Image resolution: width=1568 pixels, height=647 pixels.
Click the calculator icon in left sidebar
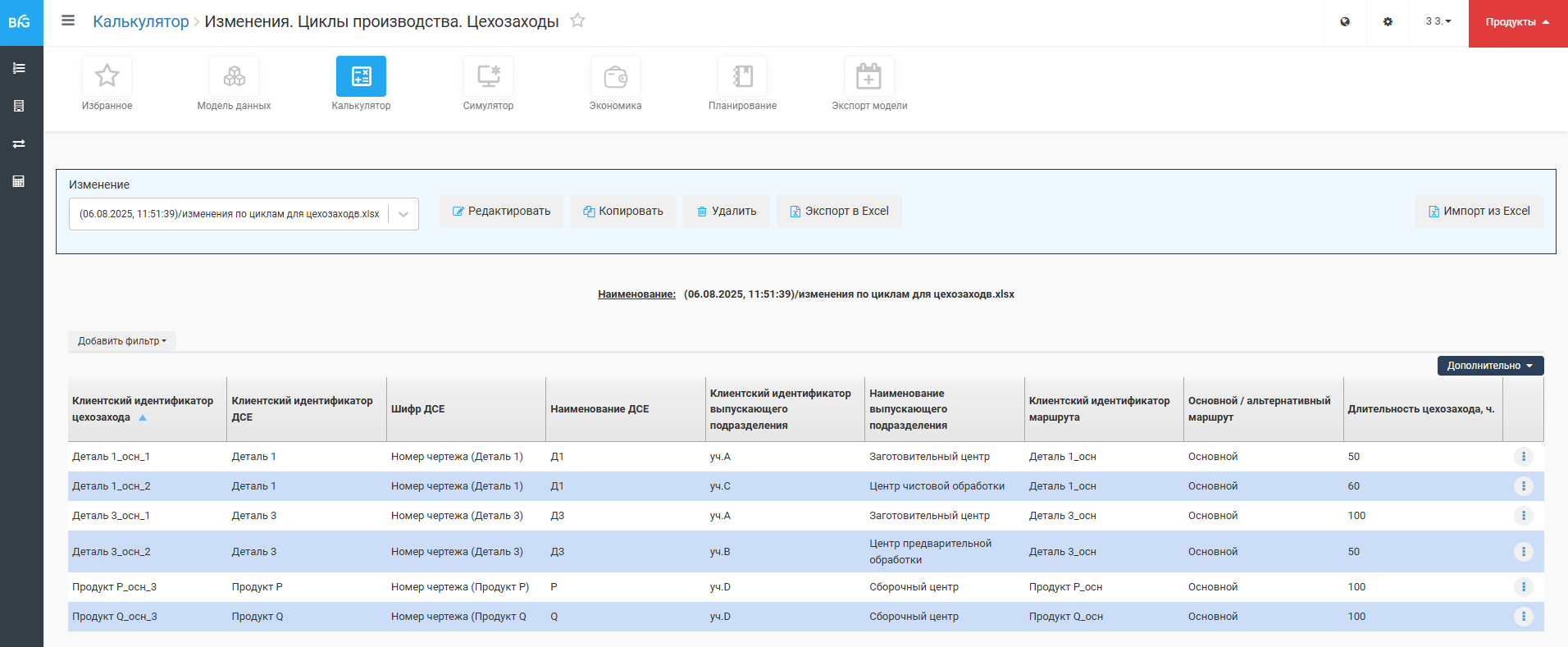(x=19, y=181)
